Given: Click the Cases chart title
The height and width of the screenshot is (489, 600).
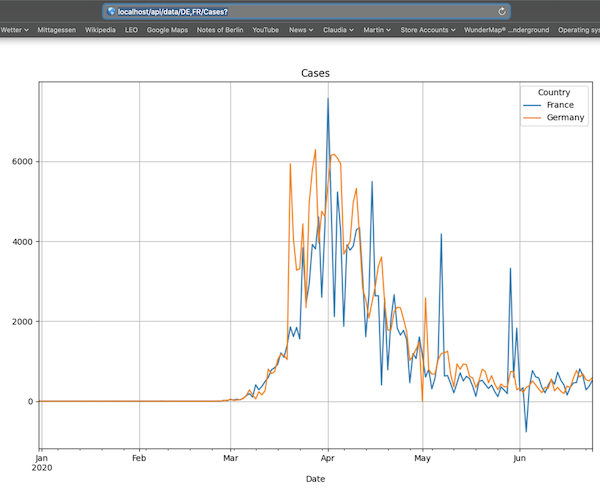Looking at the screenshot, I should [316, 74].
